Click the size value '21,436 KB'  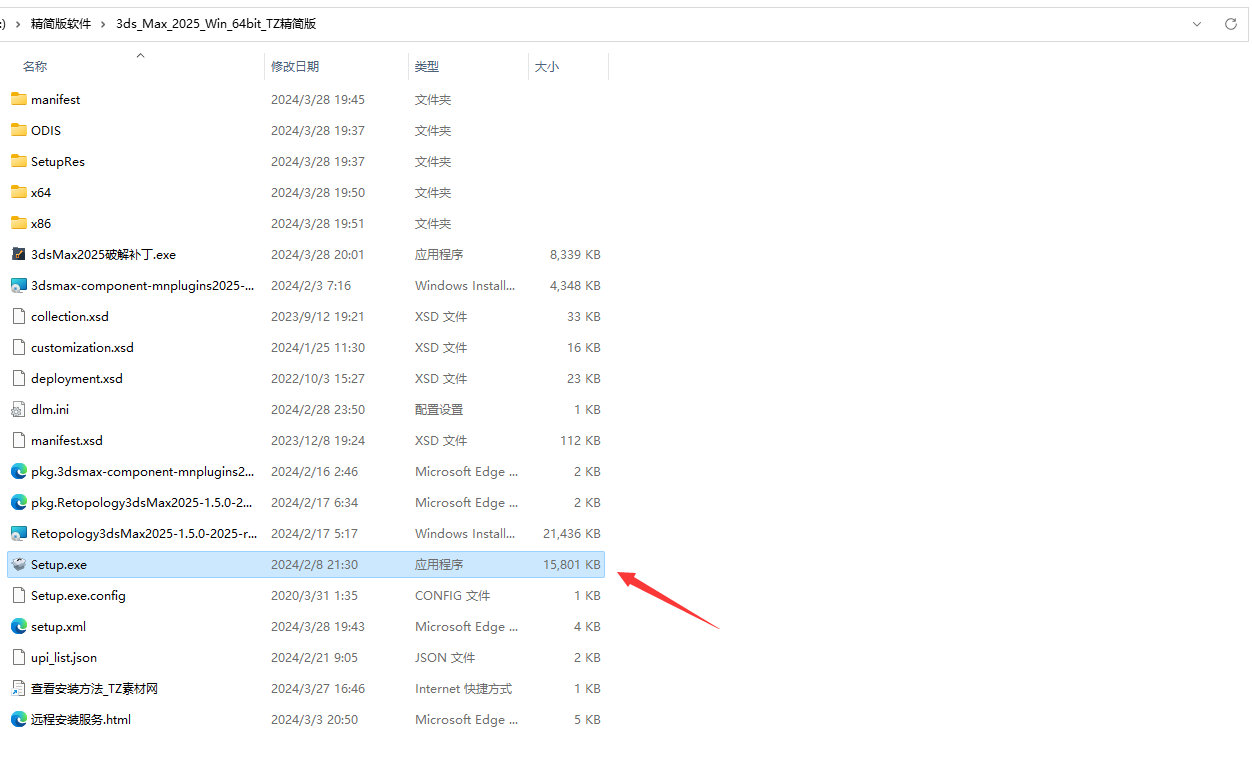pos(572,533)
